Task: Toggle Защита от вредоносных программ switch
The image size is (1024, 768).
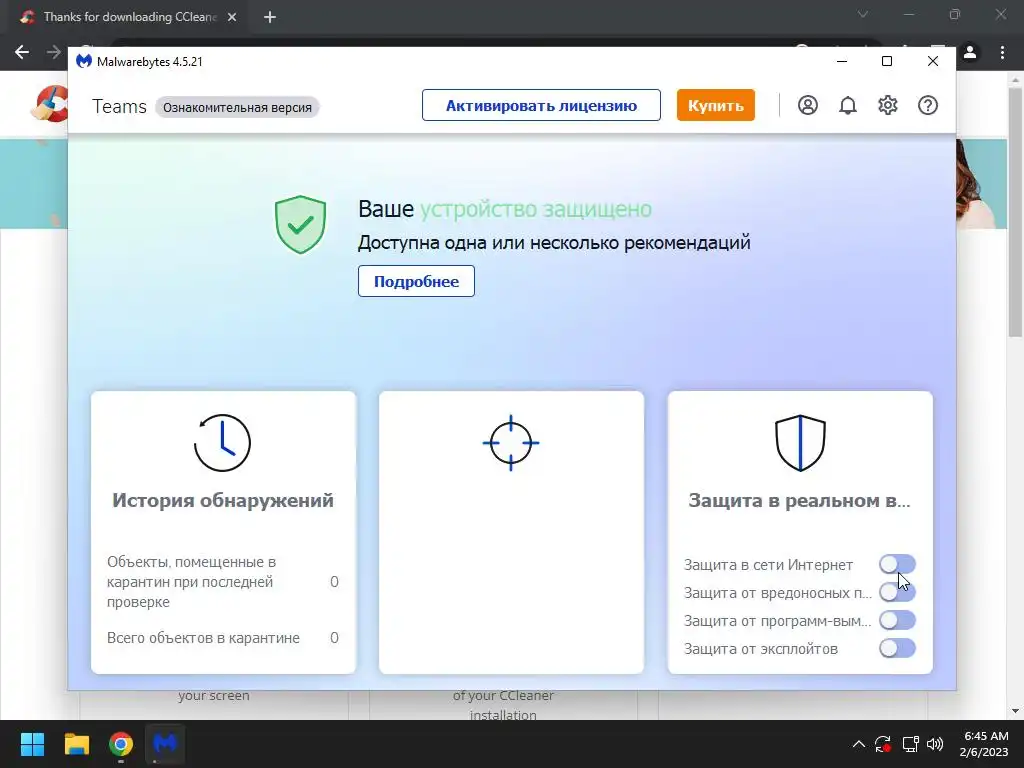Action: click(897, 592)
